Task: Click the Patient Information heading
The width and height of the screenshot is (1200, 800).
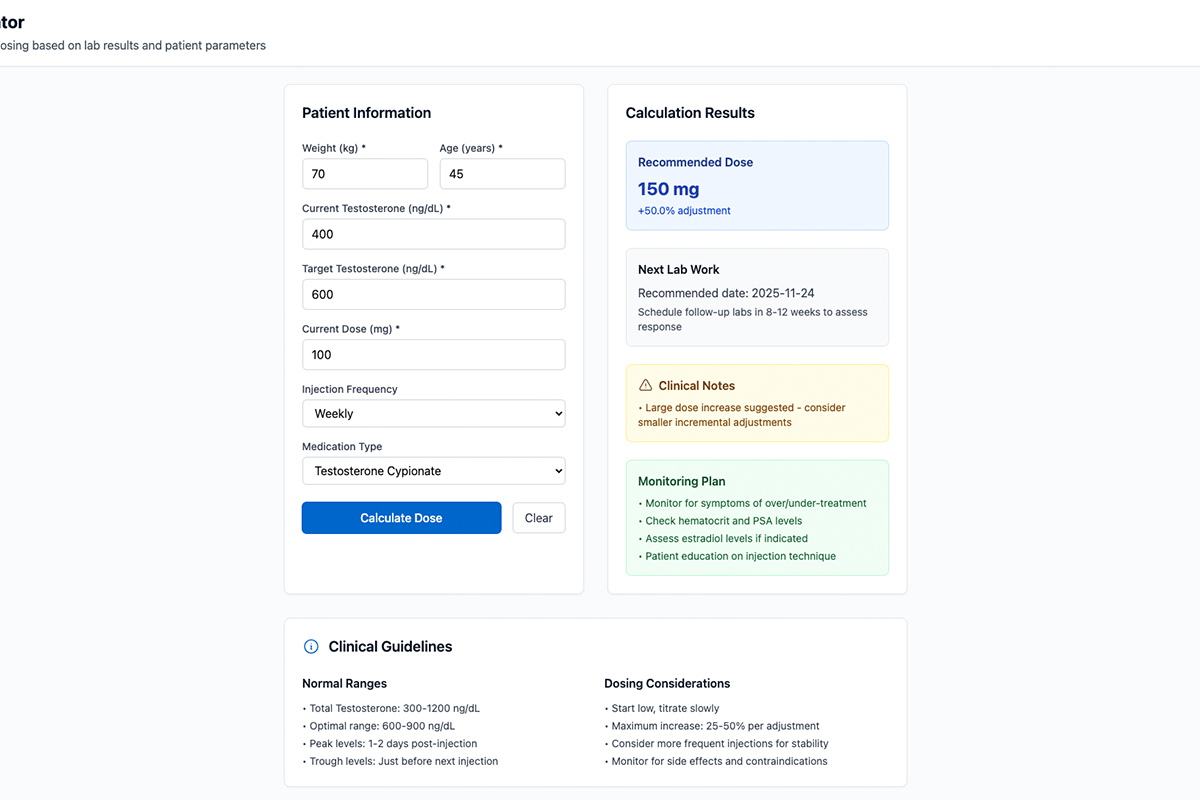Action: click(366, 113)
